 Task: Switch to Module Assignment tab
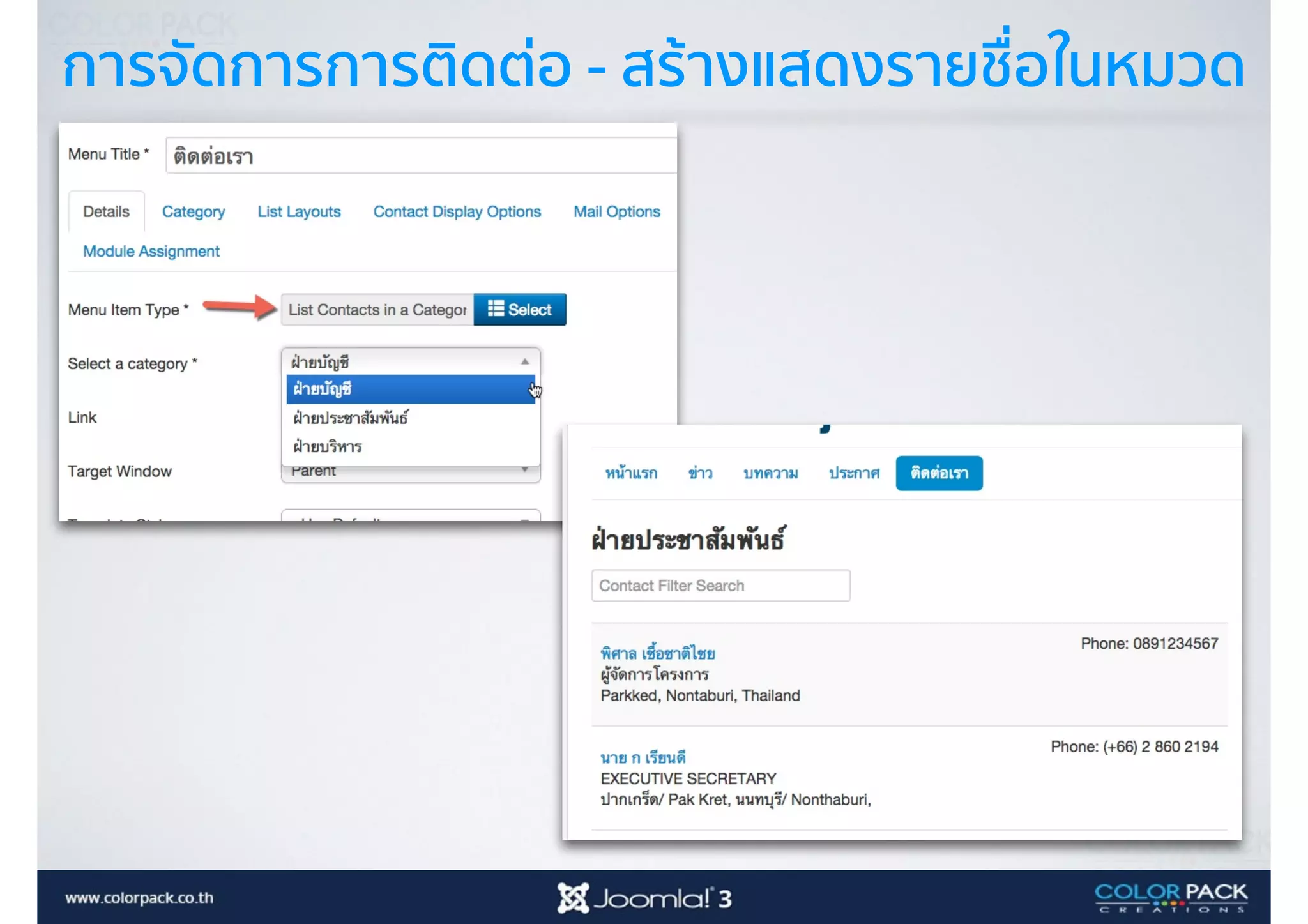tap(151, 251)
